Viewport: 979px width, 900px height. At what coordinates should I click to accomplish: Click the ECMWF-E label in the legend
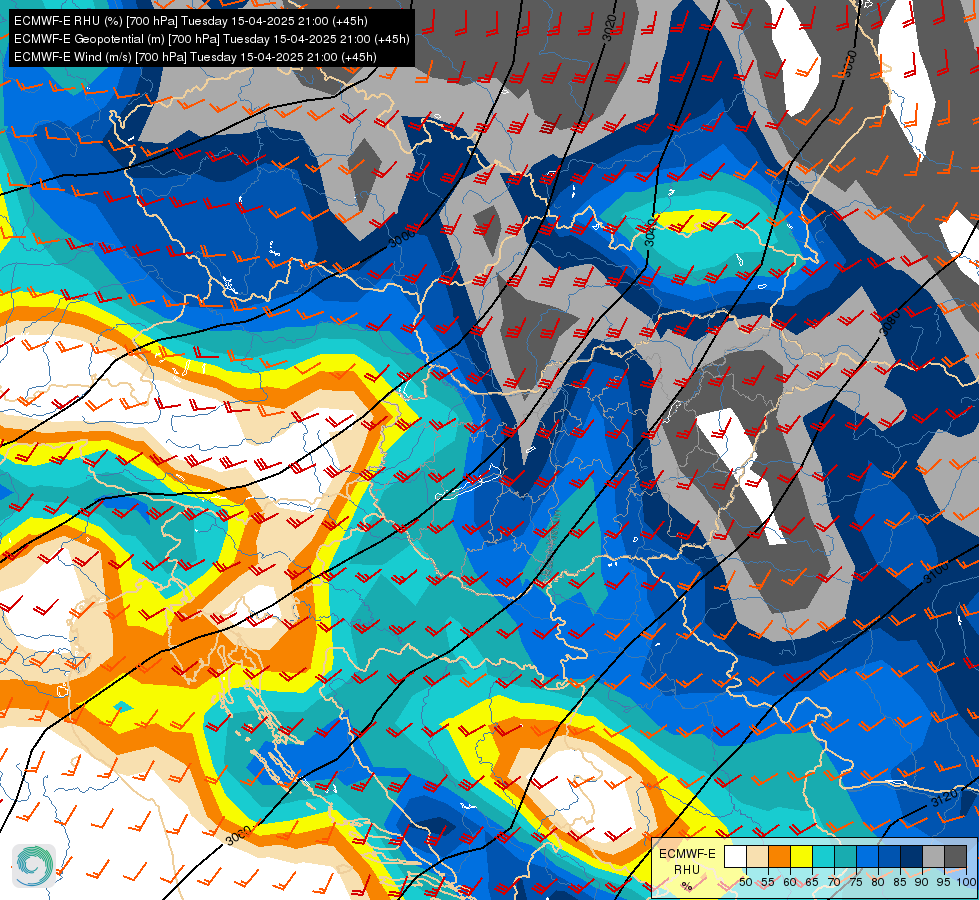(687, 854)
